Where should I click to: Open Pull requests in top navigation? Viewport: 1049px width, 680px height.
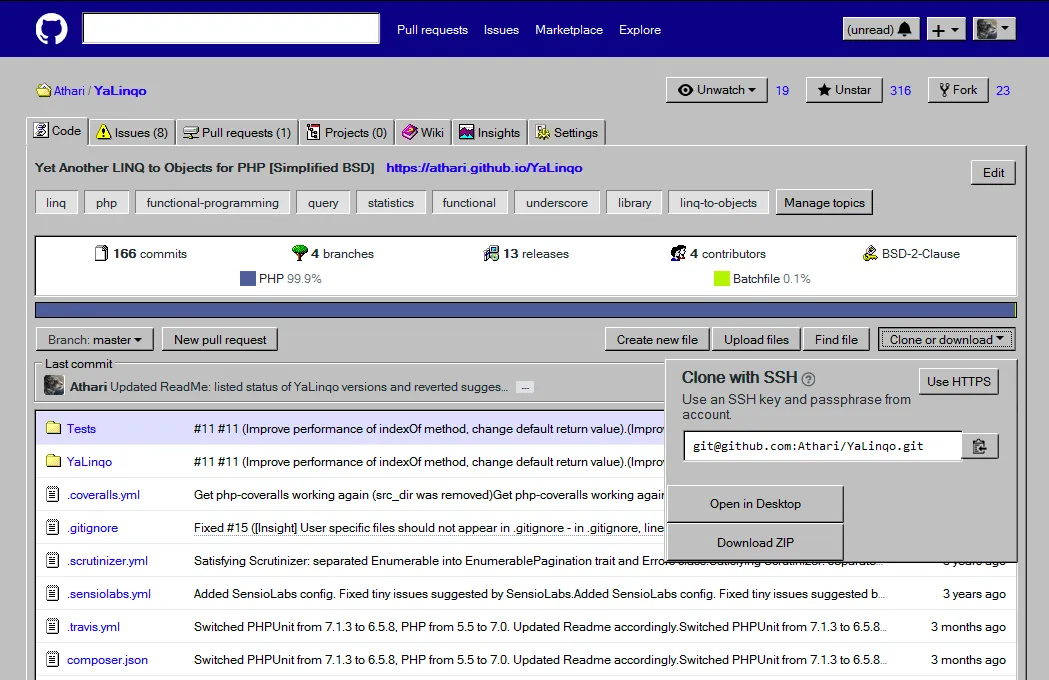pos(432,29)
